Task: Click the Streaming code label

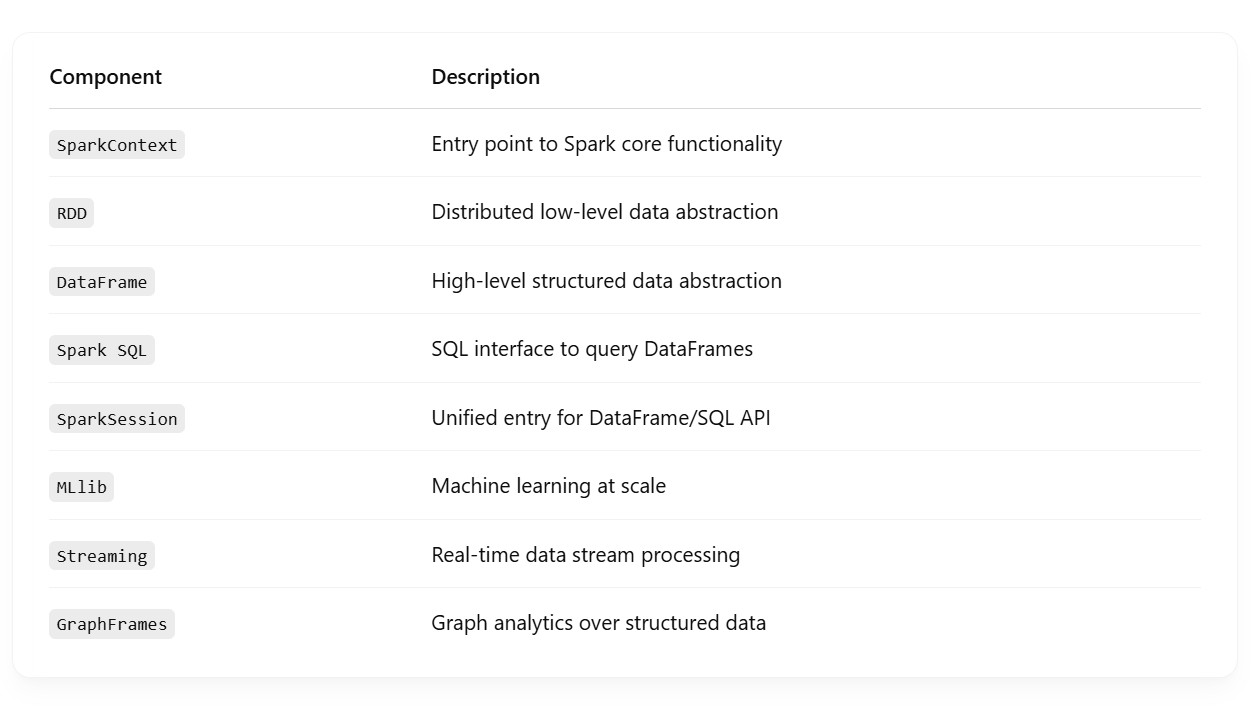Action: (x=101, y=556)
